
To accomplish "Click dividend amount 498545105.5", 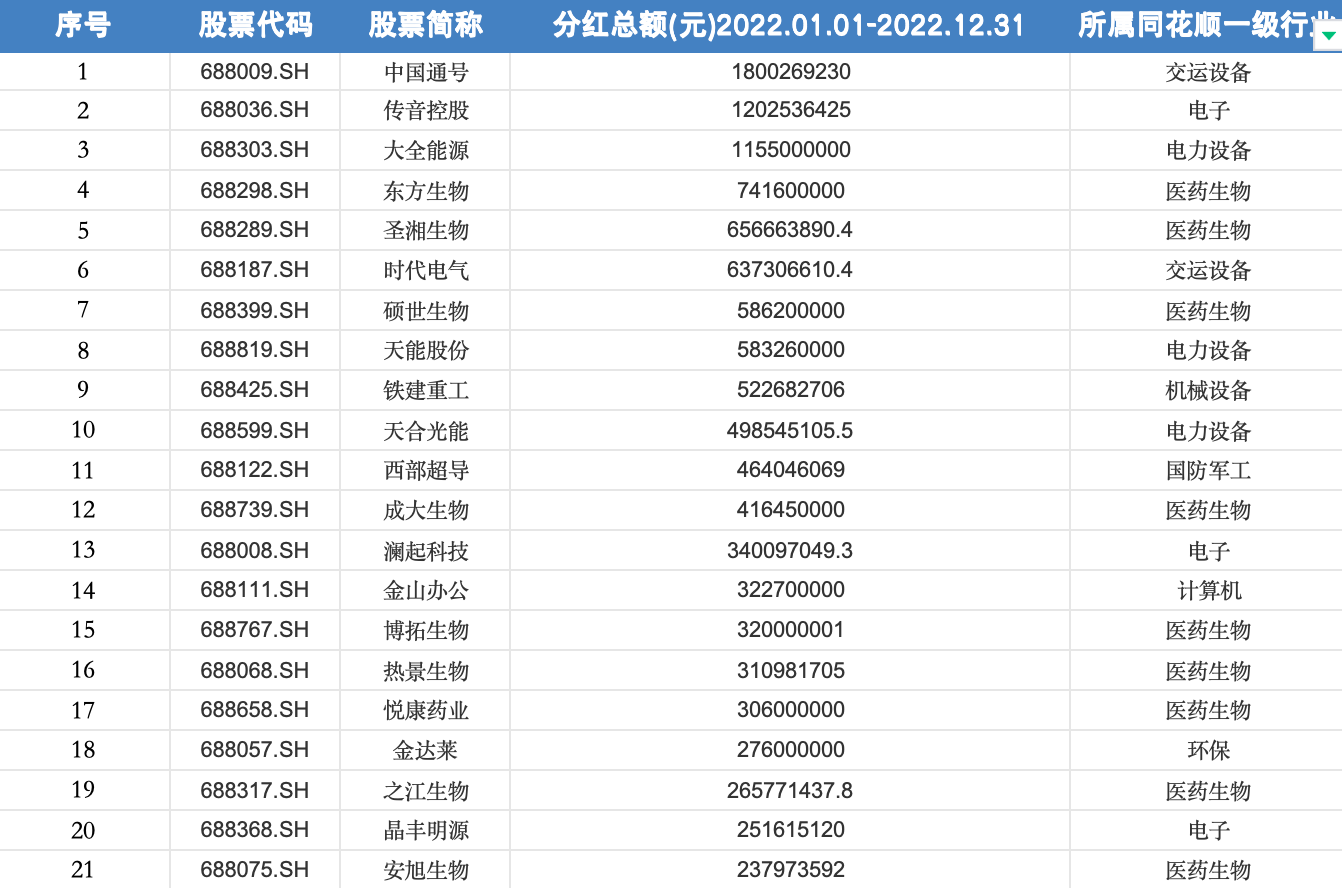I will [x=790, y=430].
